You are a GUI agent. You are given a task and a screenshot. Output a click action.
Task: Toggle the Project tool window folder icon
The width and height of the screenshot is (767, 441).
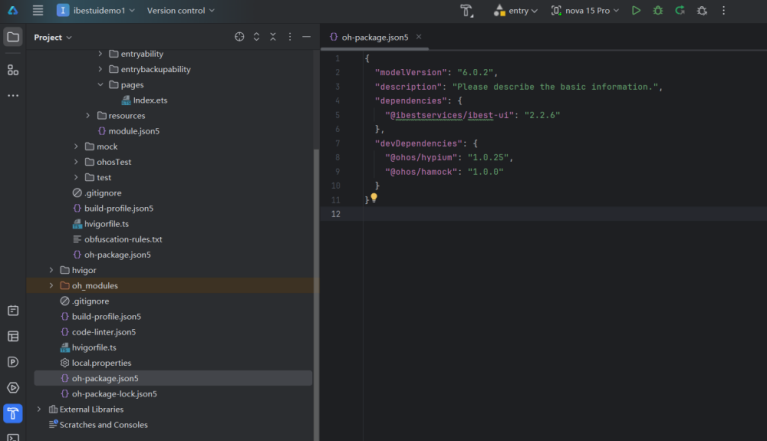[x=13, y=37]
